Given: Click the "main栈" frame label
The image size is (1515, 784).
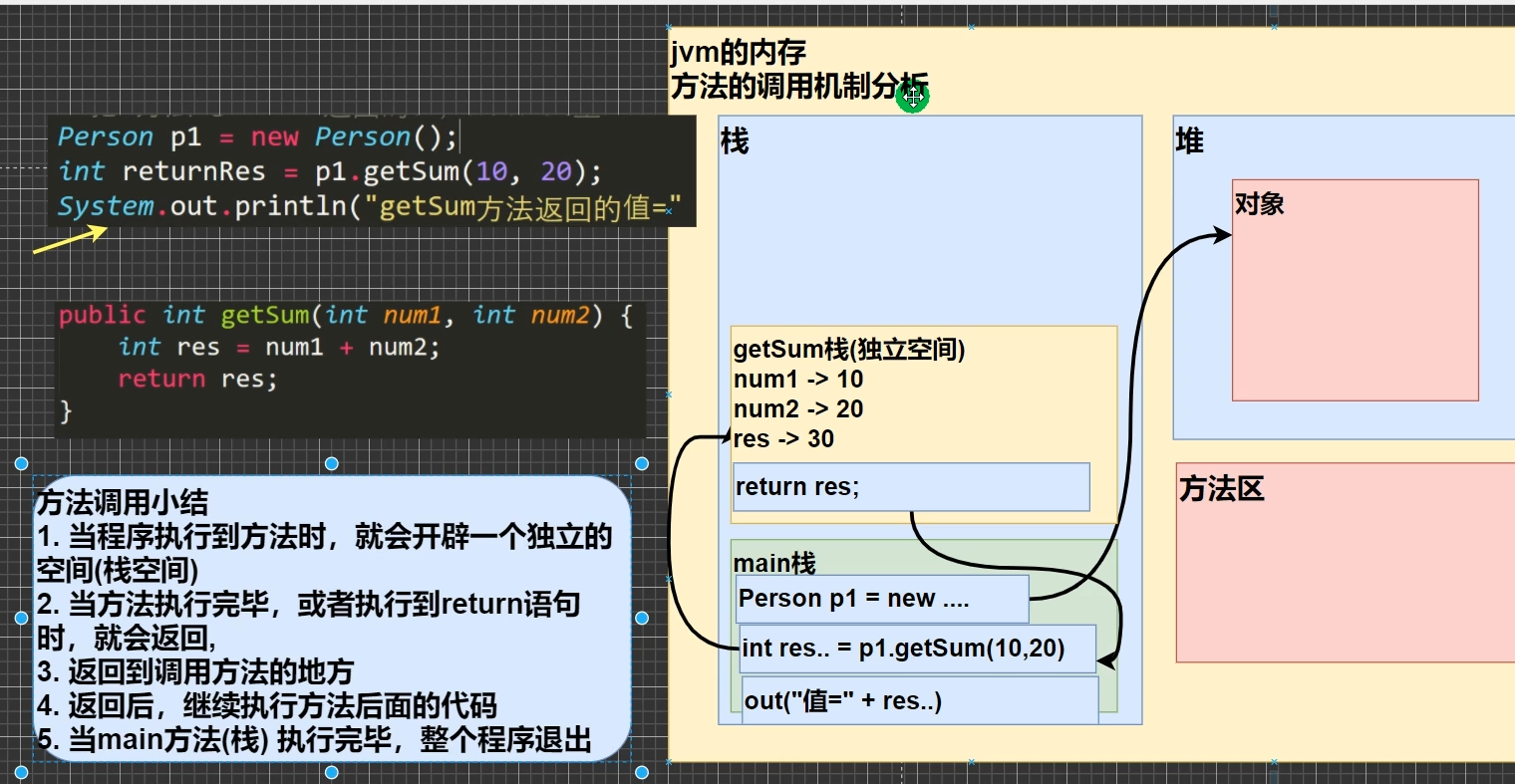Looking at the screenshot, I should tap(774, 563).
